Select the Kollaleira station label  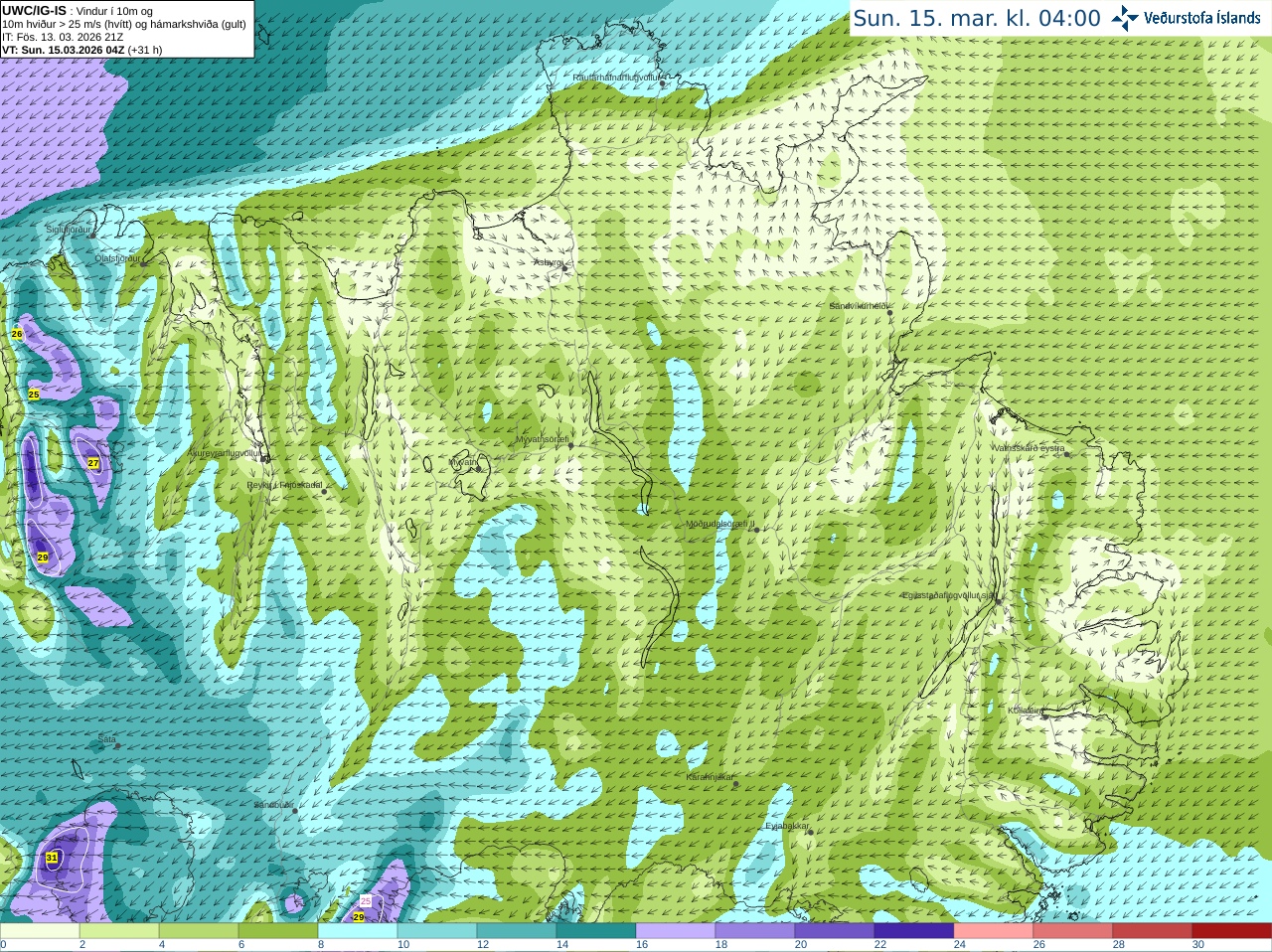[x=1026, y=711]
